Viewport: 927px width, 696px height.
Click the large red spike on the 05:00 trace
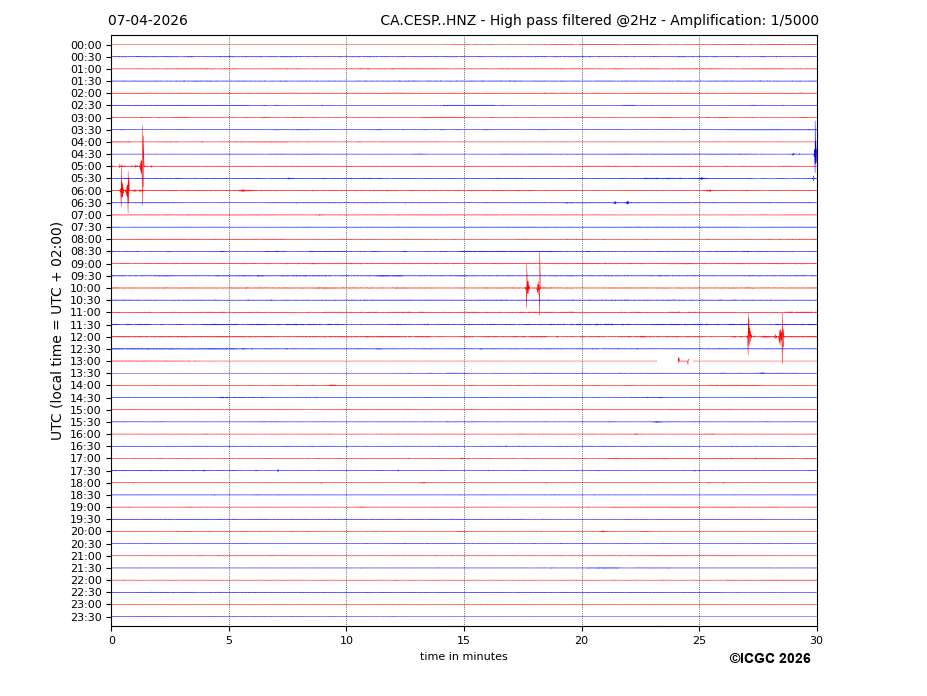click(x=142, y=165)
